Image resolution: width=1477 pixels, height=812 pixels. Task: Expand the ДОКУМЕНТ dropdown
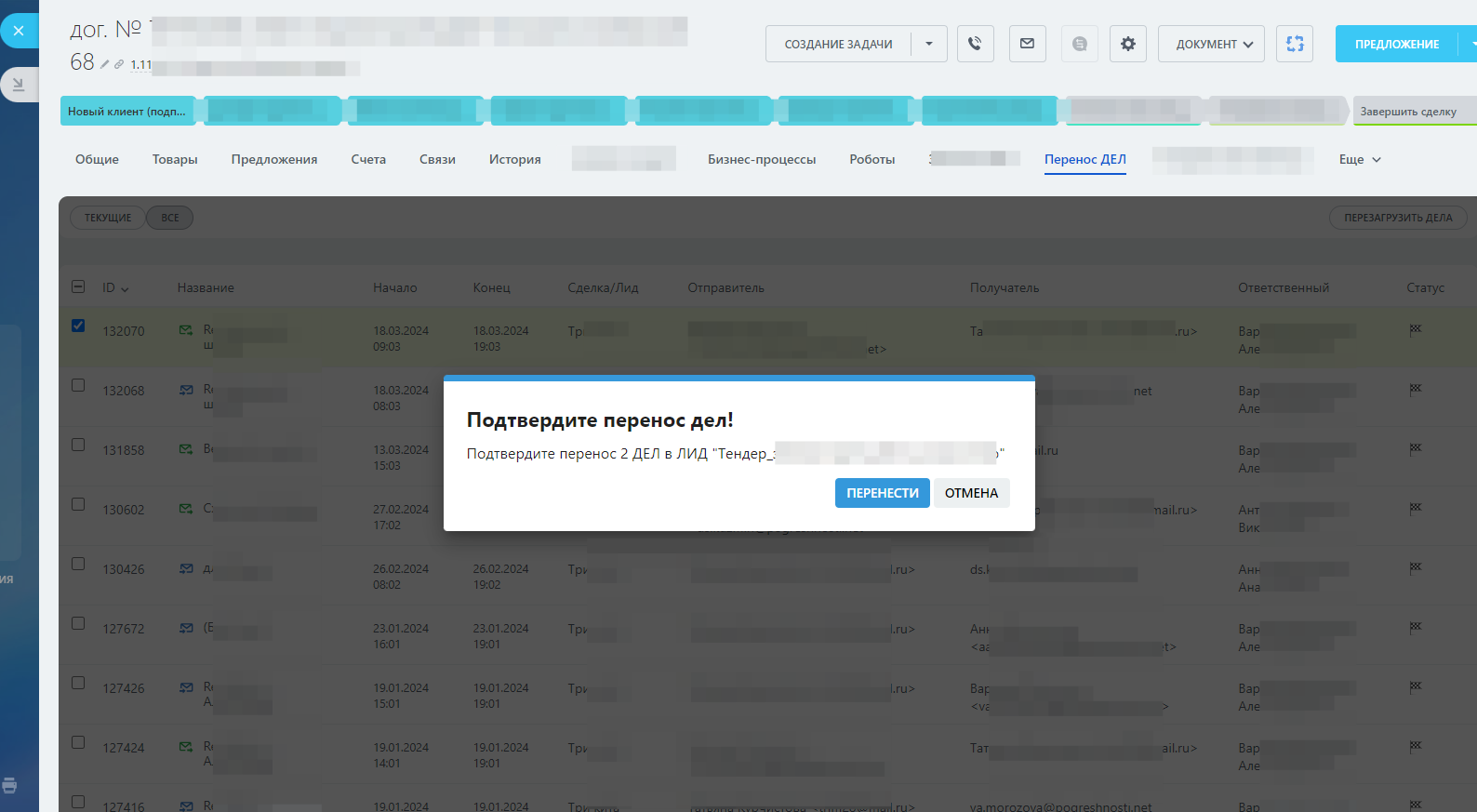[1211, 44]
